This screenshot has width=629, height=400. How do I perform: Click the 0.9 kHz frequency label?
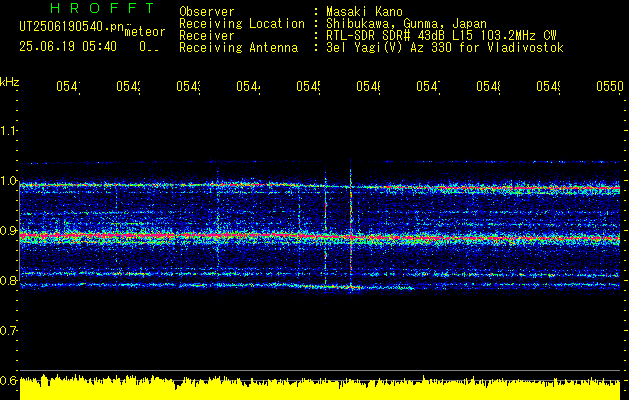(x=9, y=230)
